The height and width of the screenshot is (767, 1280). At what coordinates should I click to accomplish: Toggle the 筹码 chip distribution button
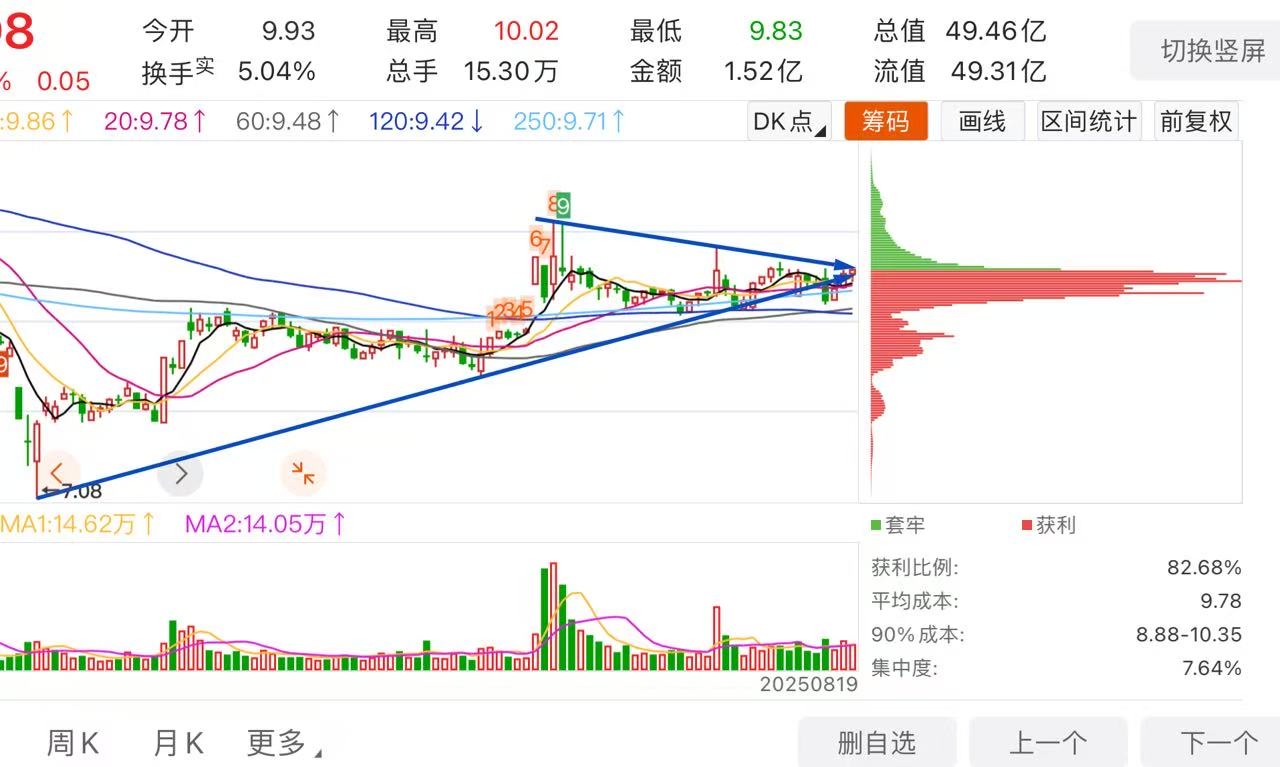click(x=886, y=122)
